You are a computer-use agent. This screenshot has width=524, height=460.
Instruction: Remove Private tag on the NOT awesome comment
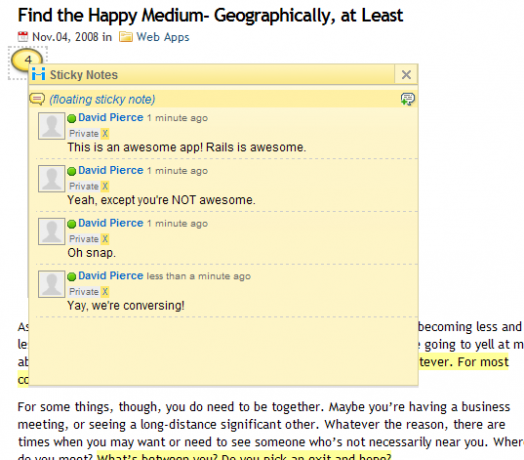tap(105, 186)
